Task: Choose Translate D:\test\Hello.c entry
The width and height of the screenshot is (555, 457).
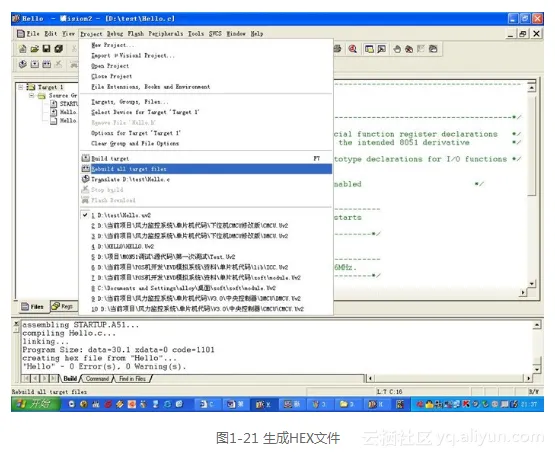Action: pos(206,179)
